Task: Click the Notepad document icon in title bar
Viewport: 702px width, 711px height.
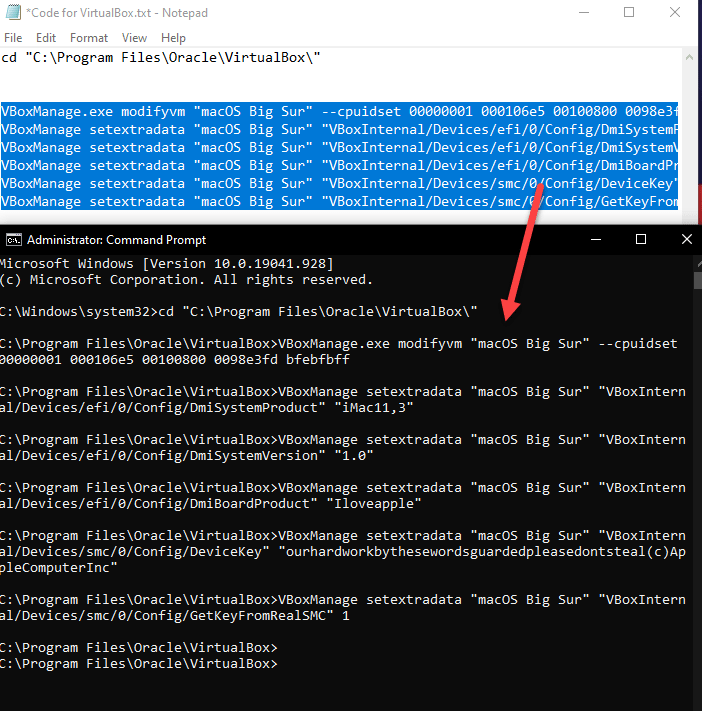Action: pos(13,12)
